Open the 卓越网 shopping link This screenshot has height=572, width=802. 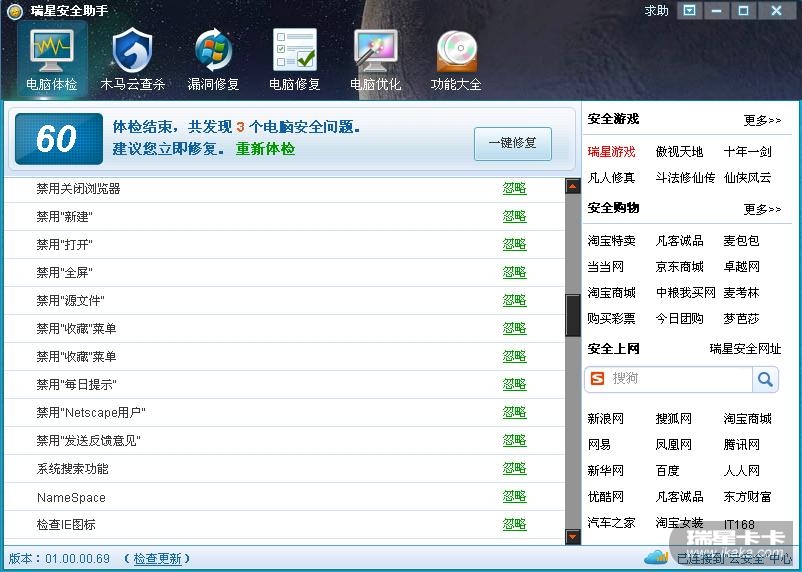point(741,267)
